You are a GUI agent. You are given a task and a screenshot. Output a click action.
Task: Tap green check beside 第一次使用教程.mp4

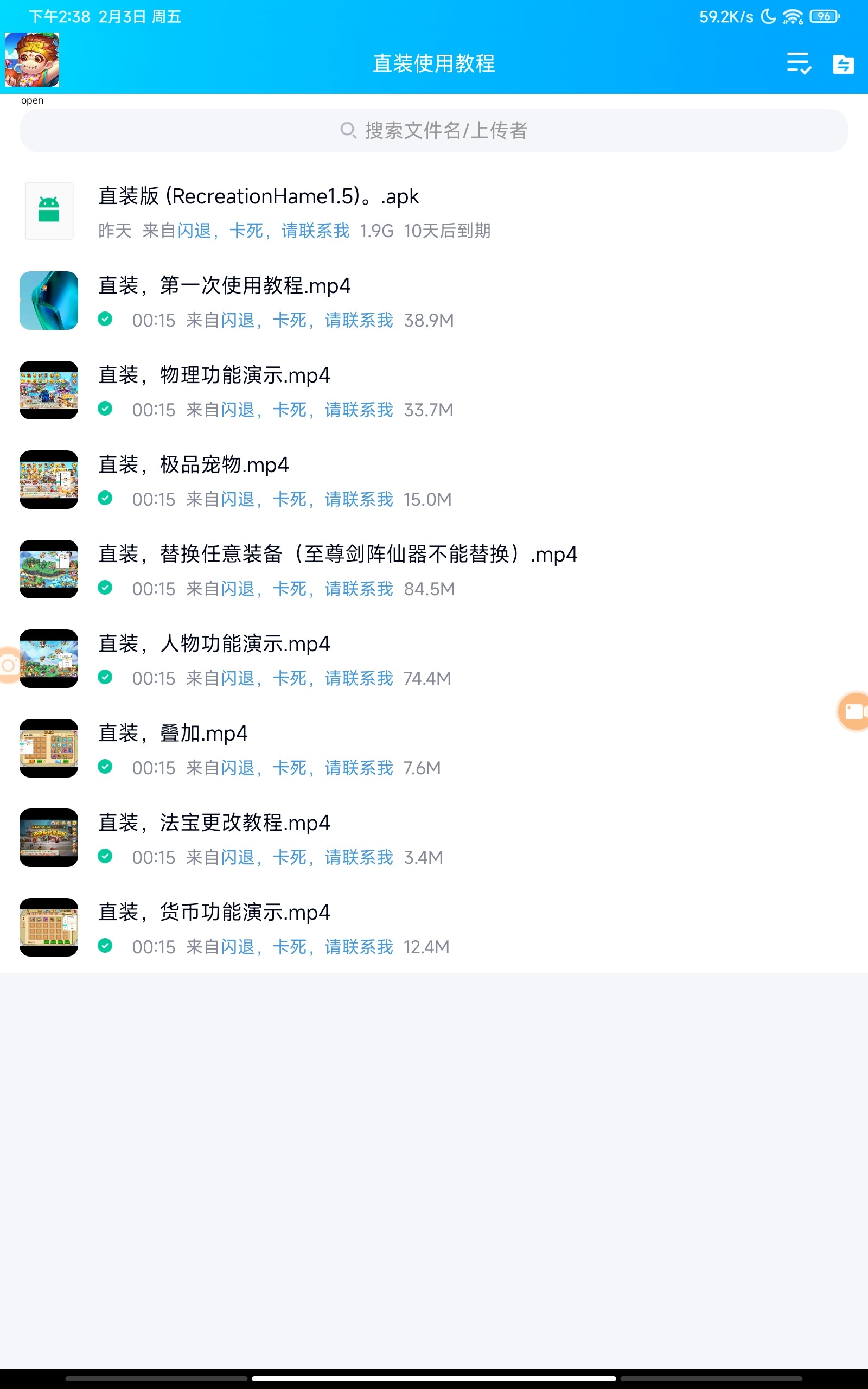point(105,318)
